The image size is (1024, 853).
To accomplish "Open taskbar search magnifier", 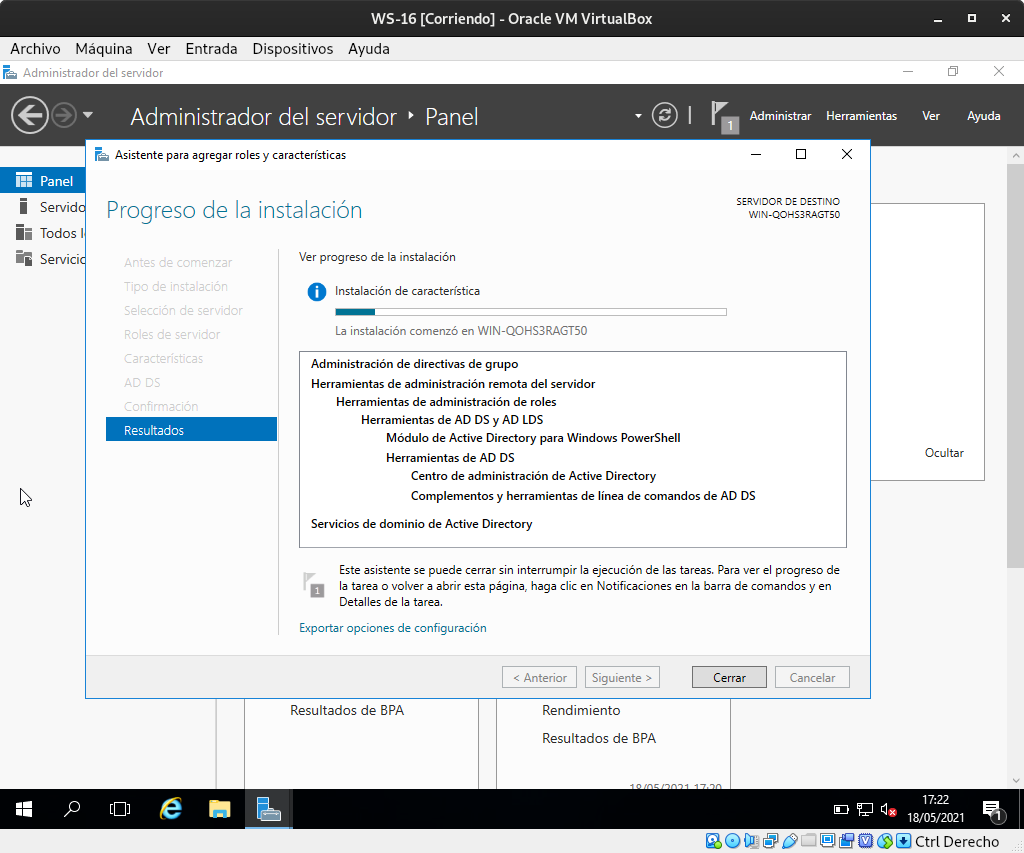I will pyautogui.click(x=72, y=809).
